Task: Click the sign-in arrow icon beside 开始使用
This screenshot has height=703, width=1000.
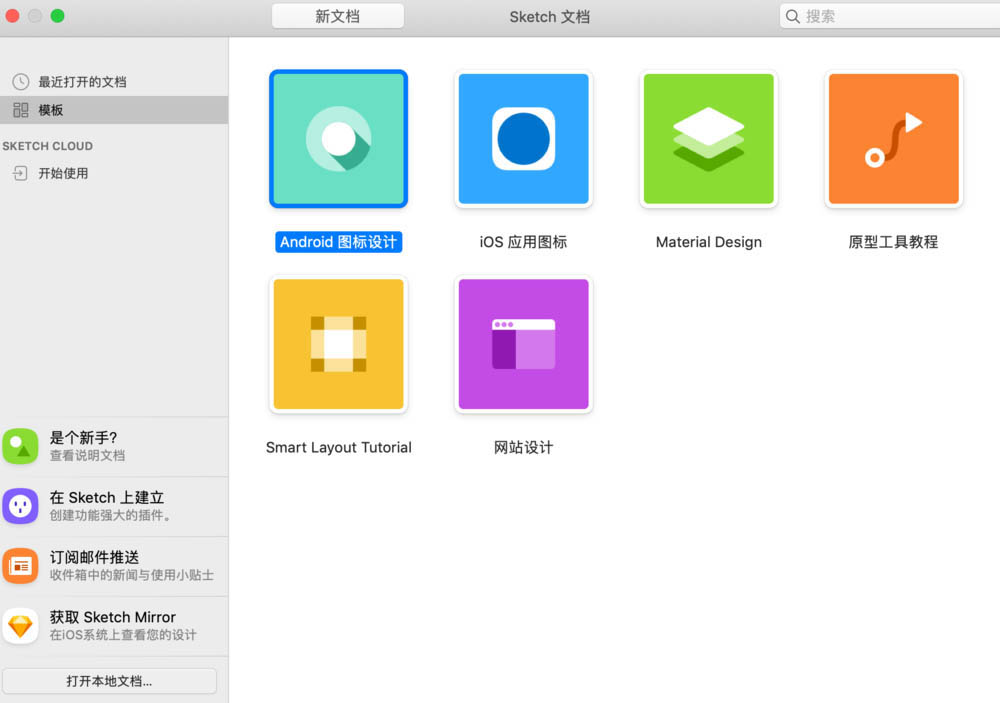Action: click(x=20, y=173)
